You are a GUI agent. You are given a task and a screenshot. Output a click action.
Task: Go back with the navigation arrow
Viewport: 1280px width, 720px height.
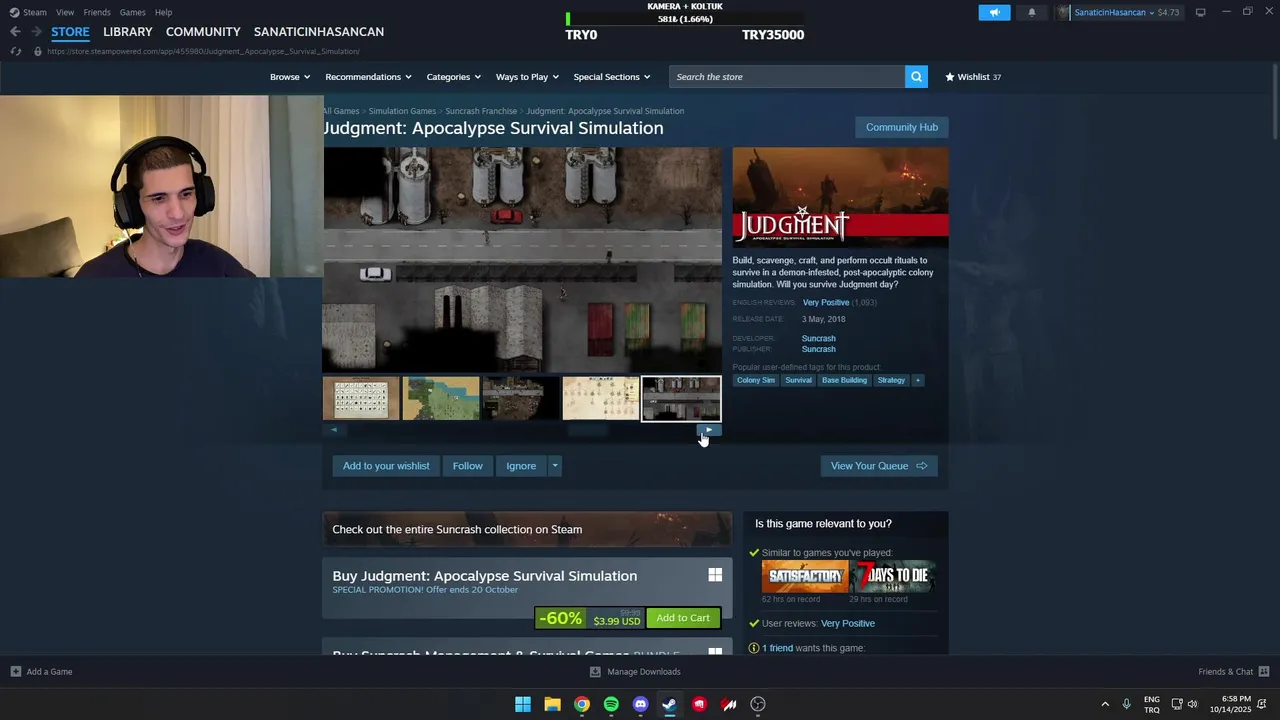click(15, 32)
